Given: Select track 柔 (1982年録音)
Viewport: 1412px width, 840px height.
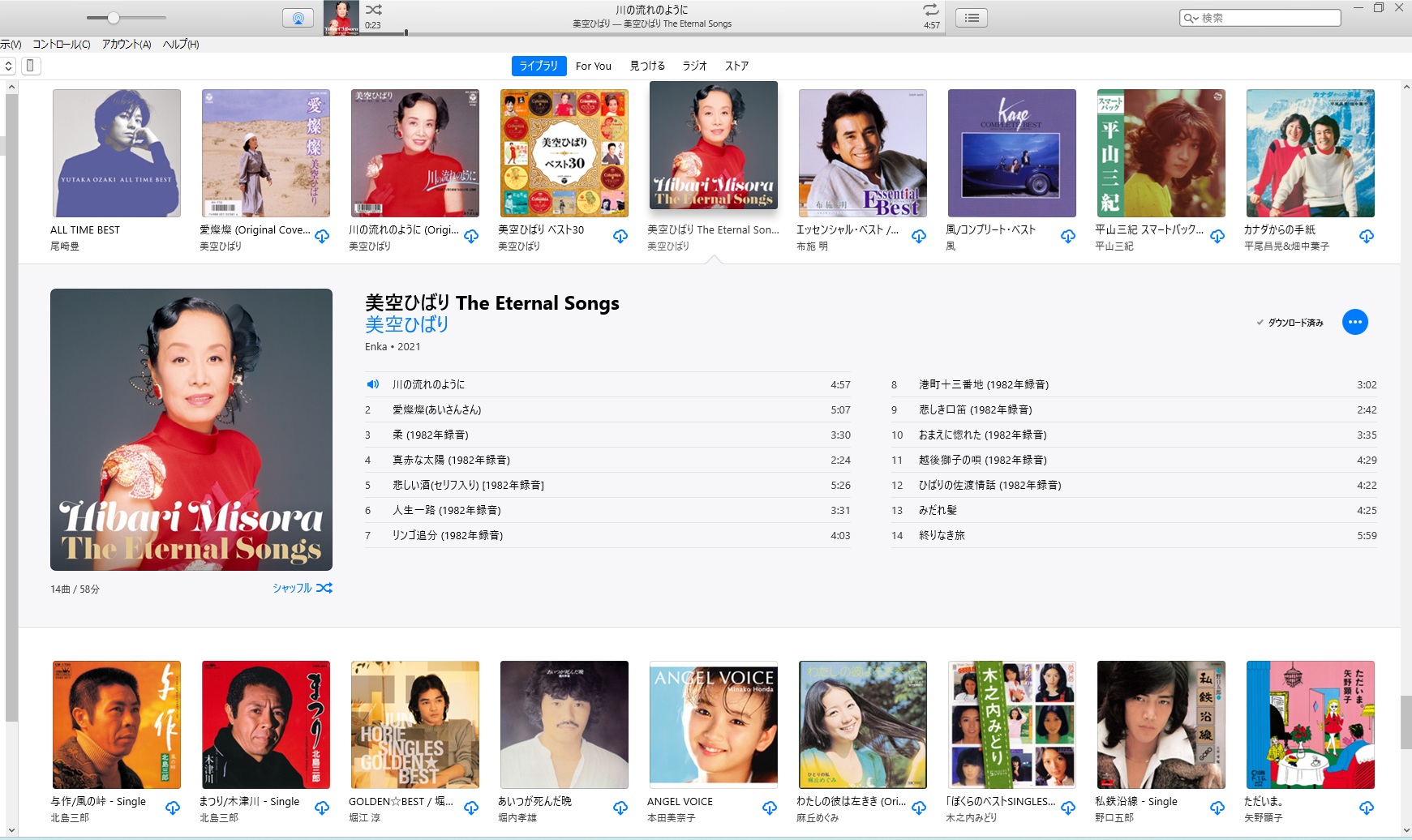Looking at the screenshot, I should click(607, 435).
